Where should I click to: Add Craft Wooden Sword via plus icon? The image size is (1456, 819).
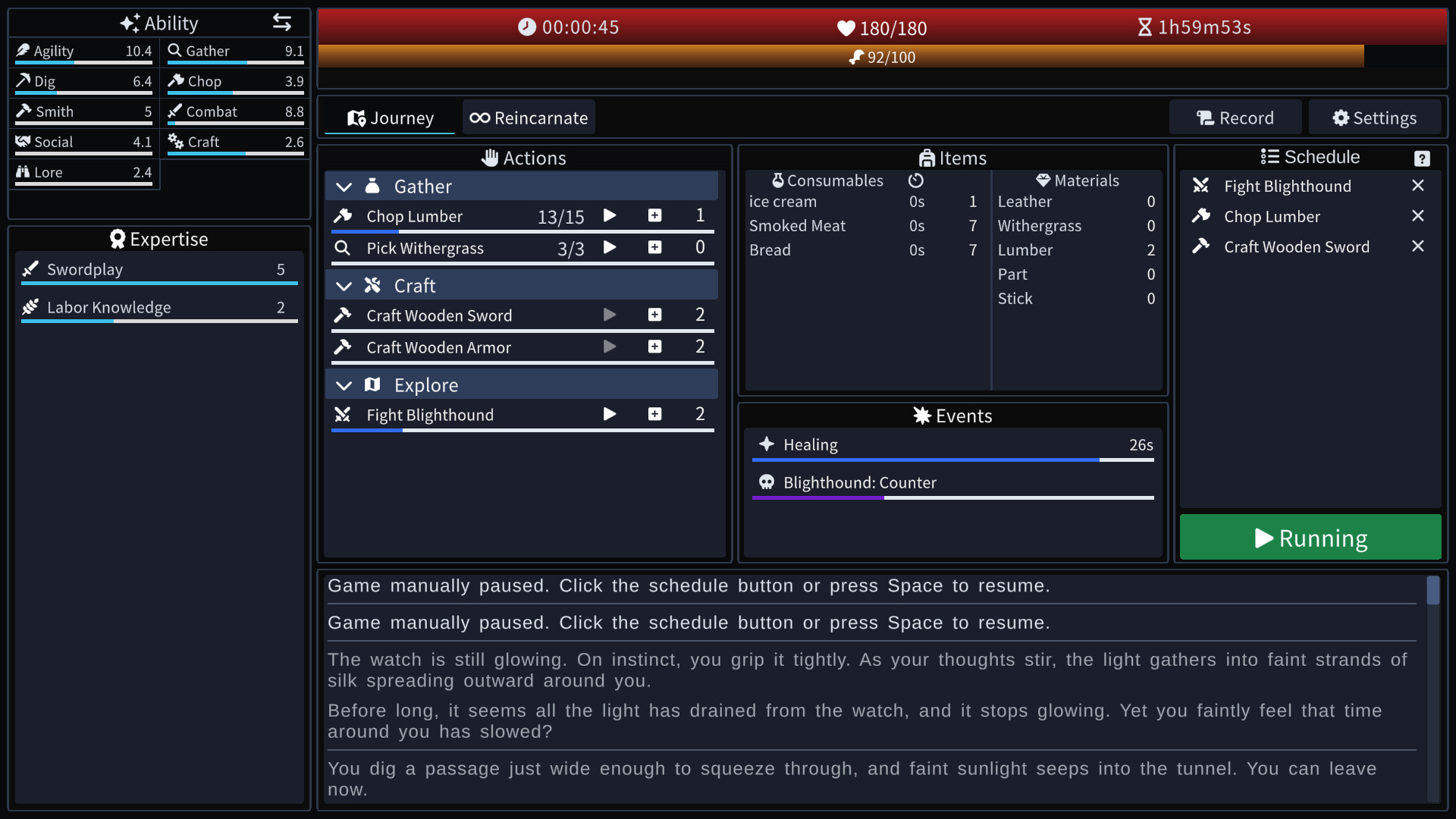tap(655, 315)
